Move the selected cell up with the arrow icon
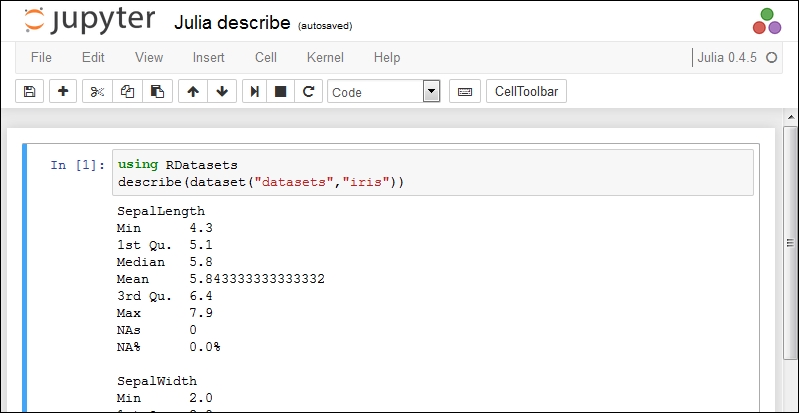This screenshot has width=799, height=413. [x=193, y=91]
